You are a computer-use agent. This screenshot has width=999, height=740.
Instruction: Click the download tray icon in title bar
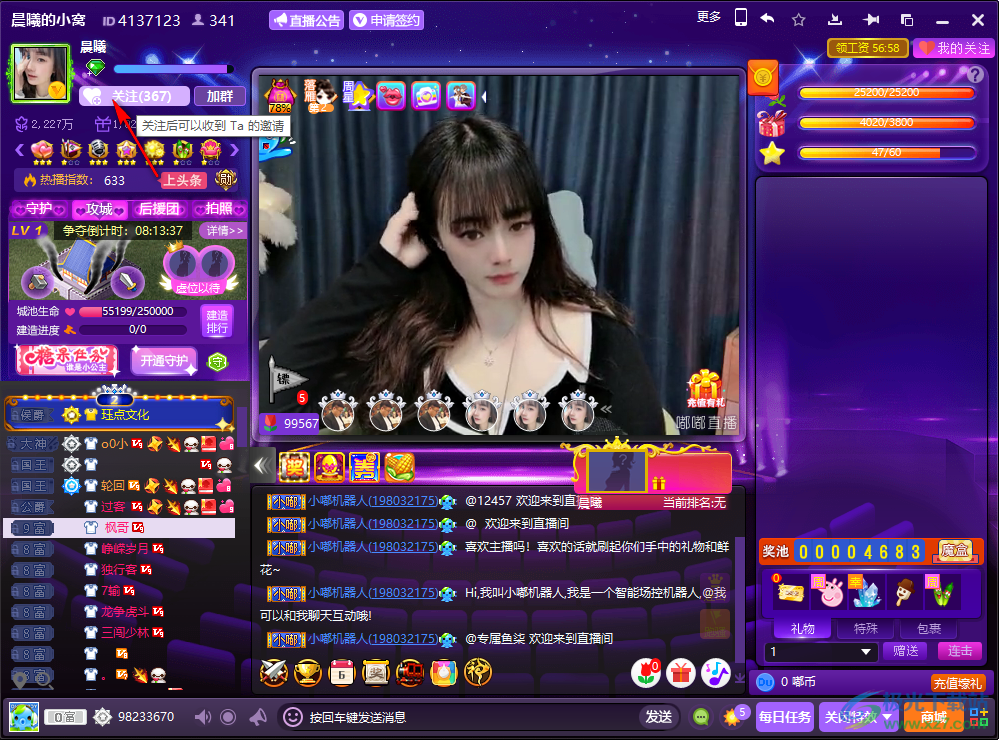[835, 20]
